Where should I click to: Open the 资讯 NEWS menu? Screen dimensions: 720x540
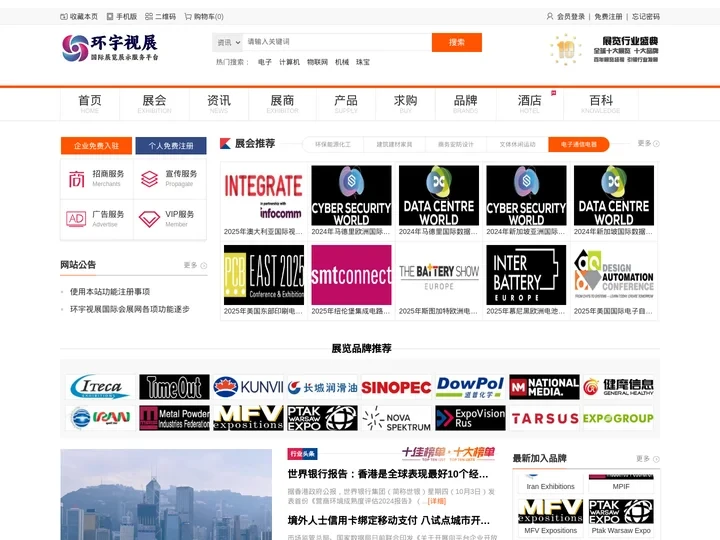tap(219, 104)
